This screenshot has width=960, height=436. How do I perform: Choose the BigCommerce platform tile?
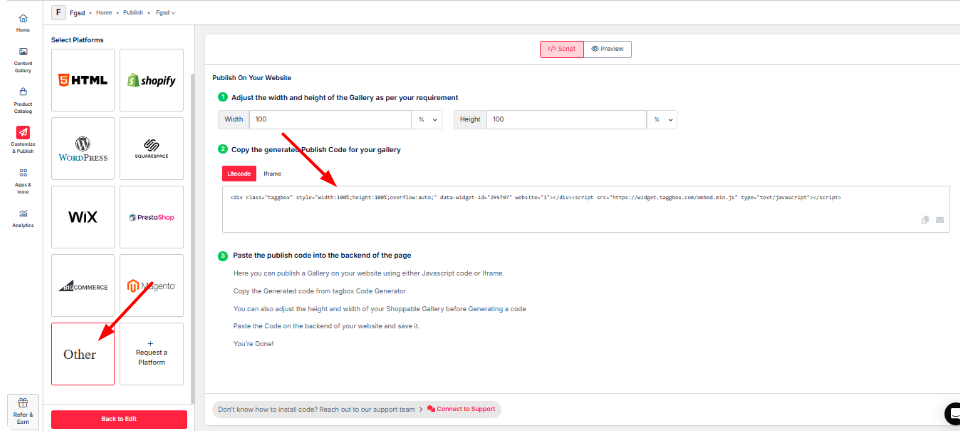pos(83,286)
